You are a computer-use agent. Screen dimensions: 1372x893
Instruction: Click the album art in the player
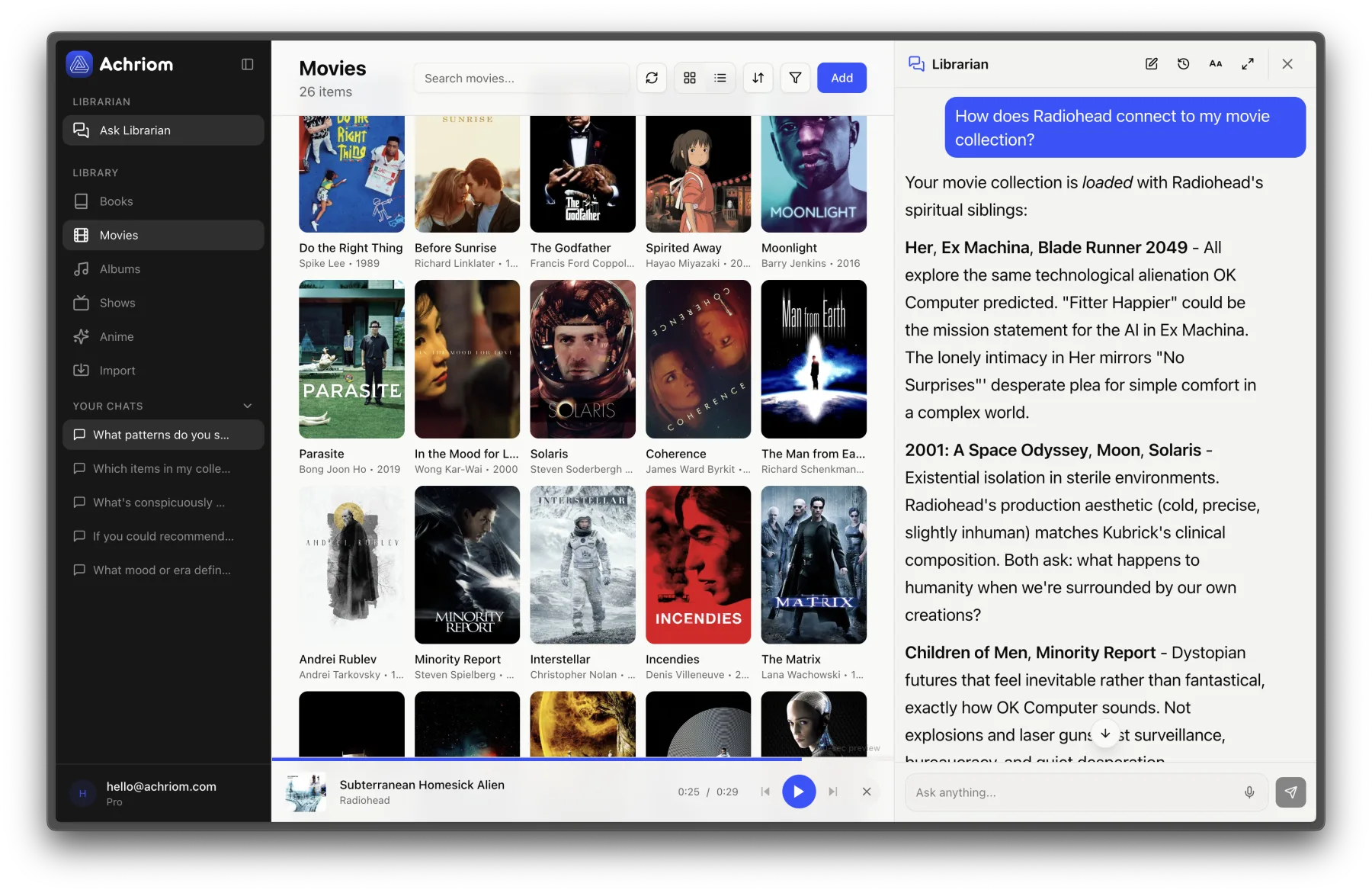tap(306, 792)
